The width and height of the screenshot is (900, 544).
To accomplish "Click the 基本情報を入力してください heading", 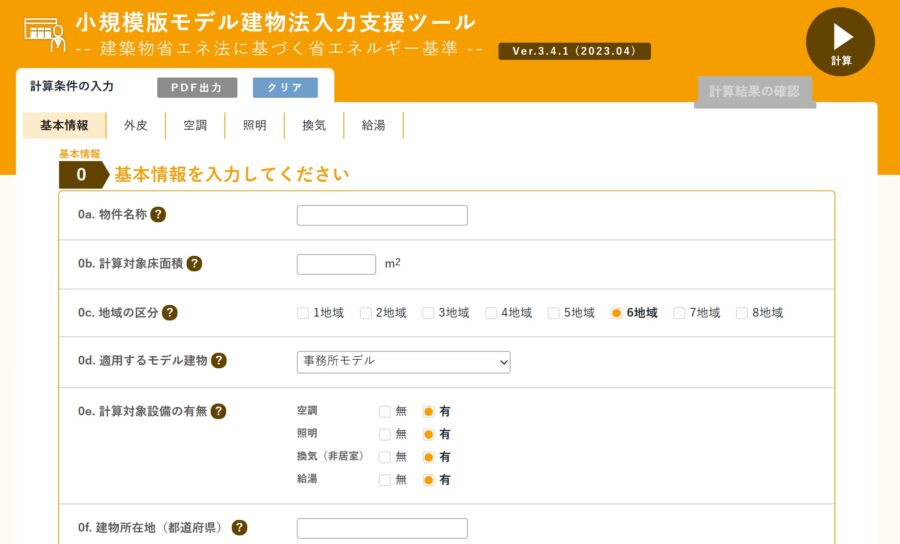I will click(232, 174).
